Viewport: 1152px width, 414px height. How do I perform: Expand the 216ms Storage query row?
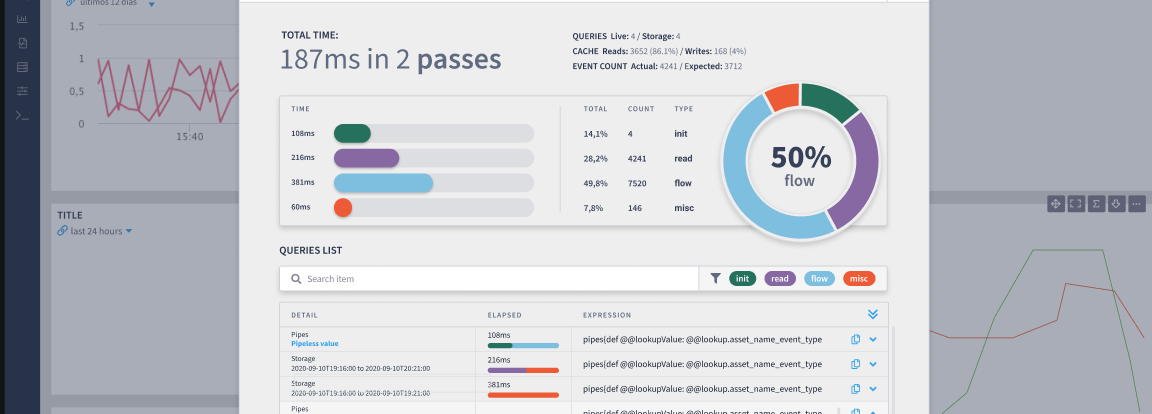[873, 364]
